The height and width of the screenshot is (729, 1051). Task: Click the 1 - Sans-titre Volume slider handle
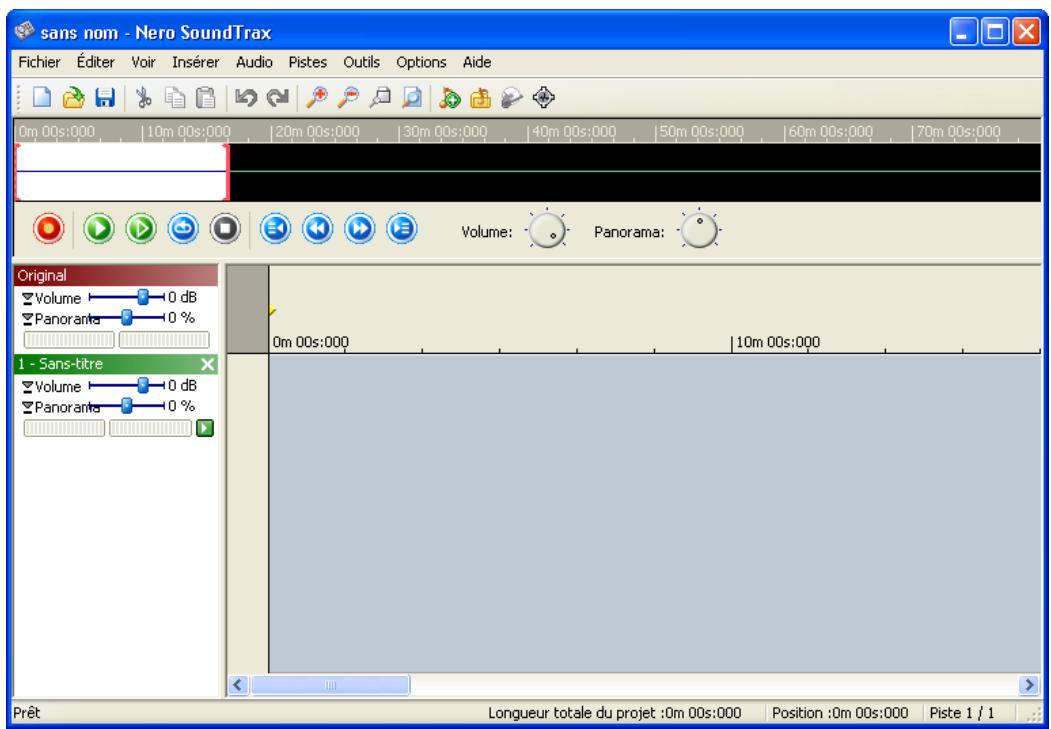[143, 385]
